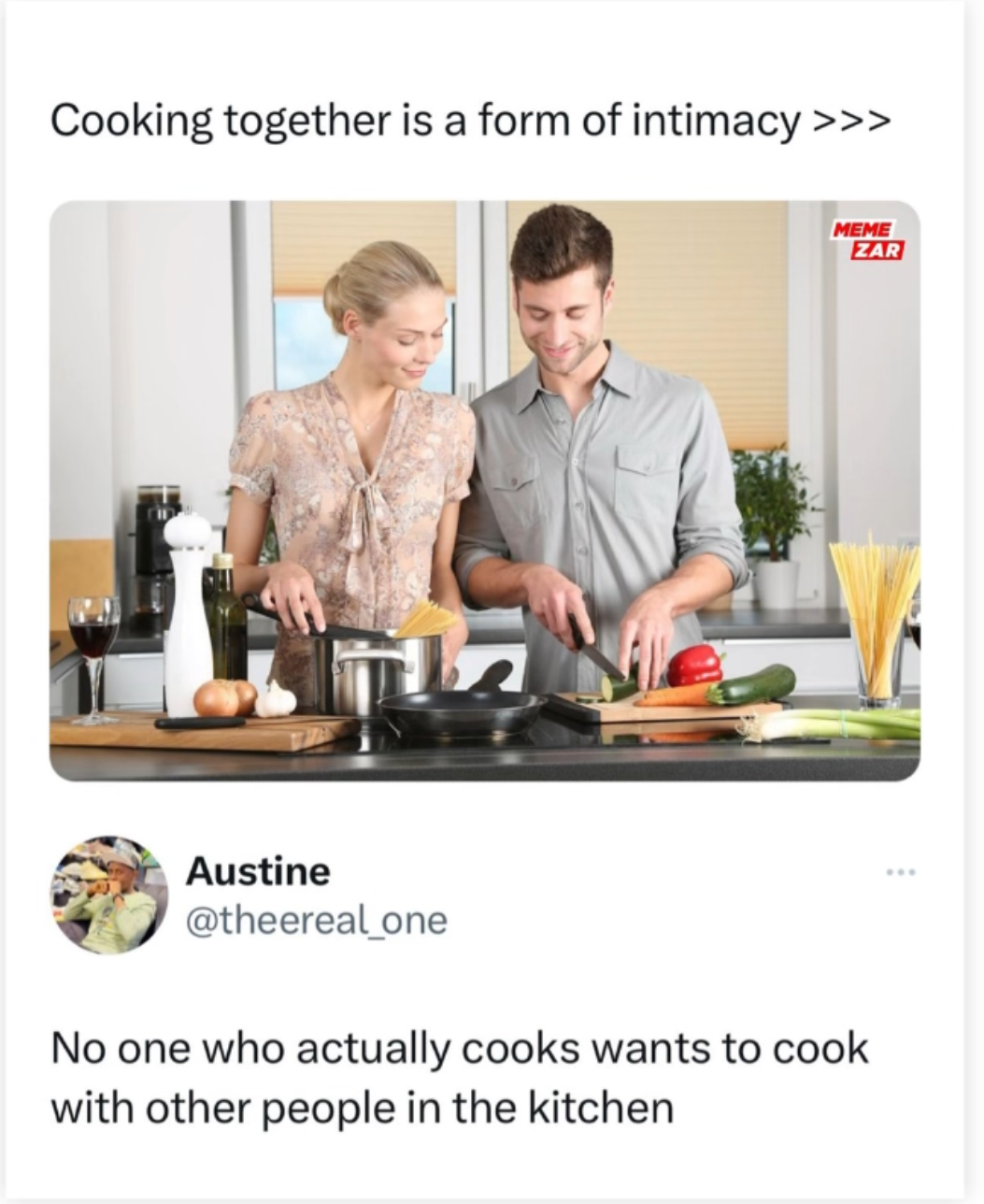Click the onions on wooden board

point(224,697)
